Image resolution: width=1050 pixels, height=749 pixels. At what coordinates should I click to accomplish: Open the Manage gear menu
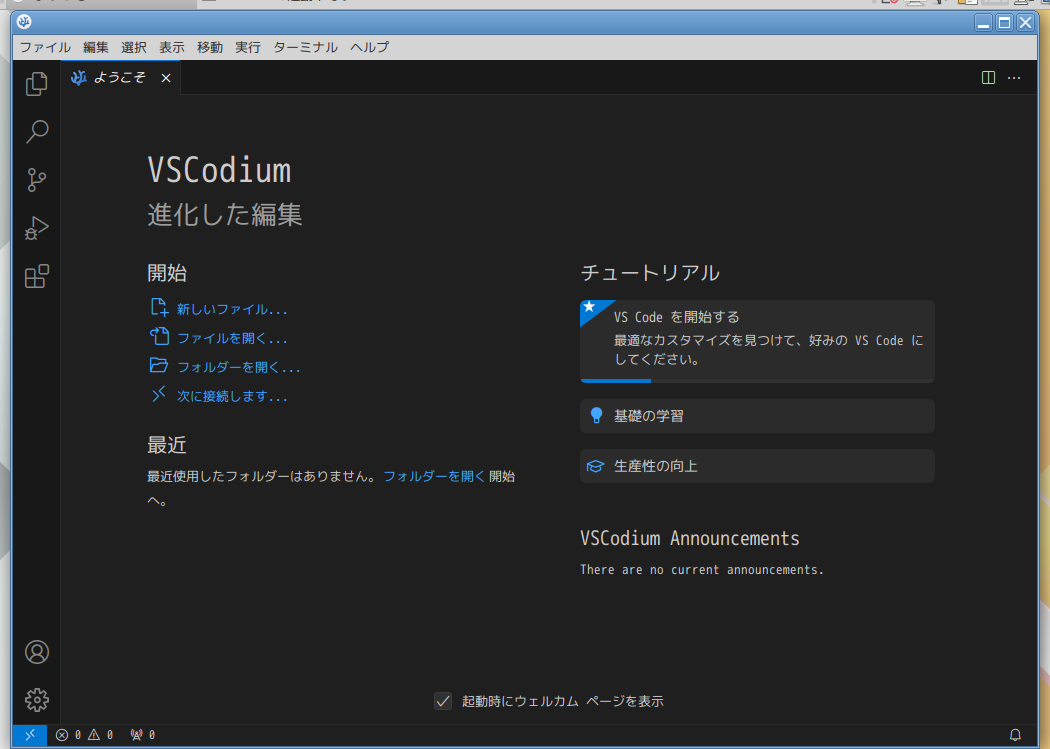[x=37, y=699]
